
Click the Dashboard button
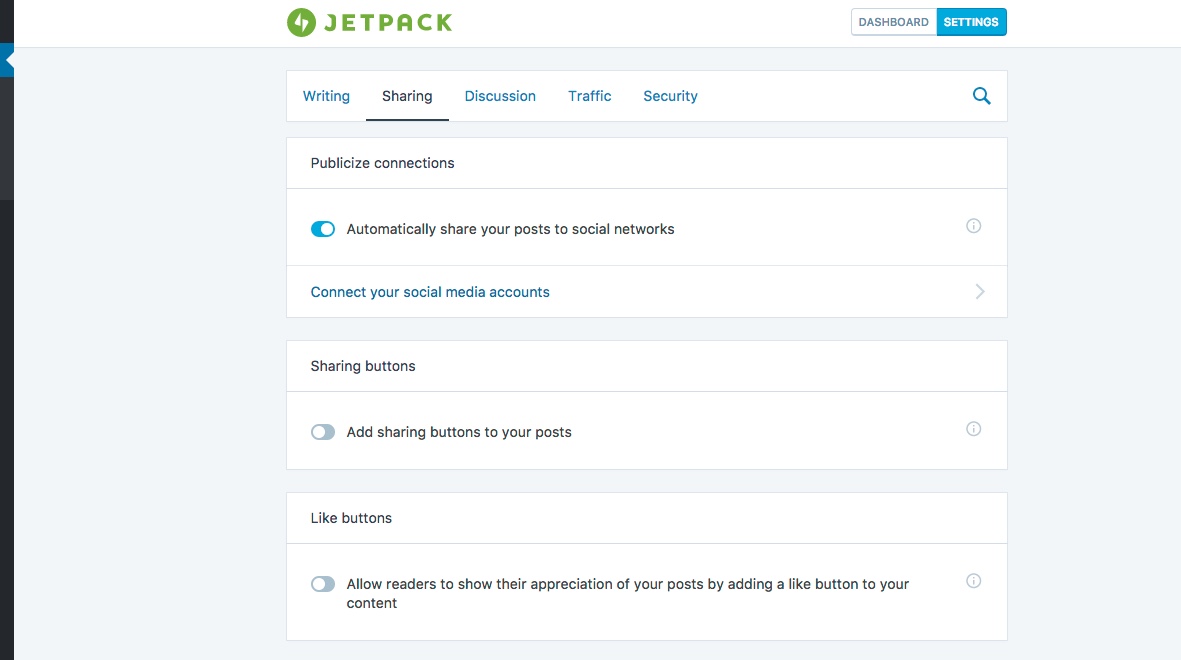pos(893,22)
